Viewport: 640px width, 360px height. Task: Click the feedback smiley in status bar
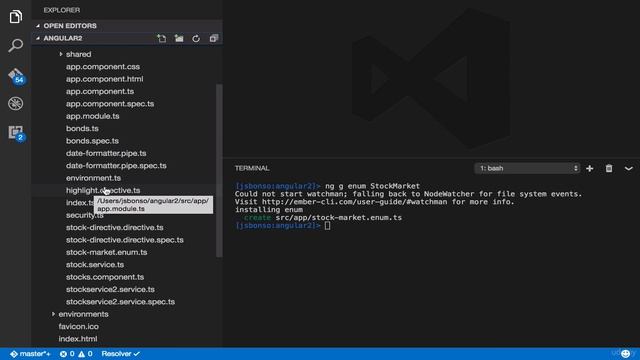[x=625, y=354]
